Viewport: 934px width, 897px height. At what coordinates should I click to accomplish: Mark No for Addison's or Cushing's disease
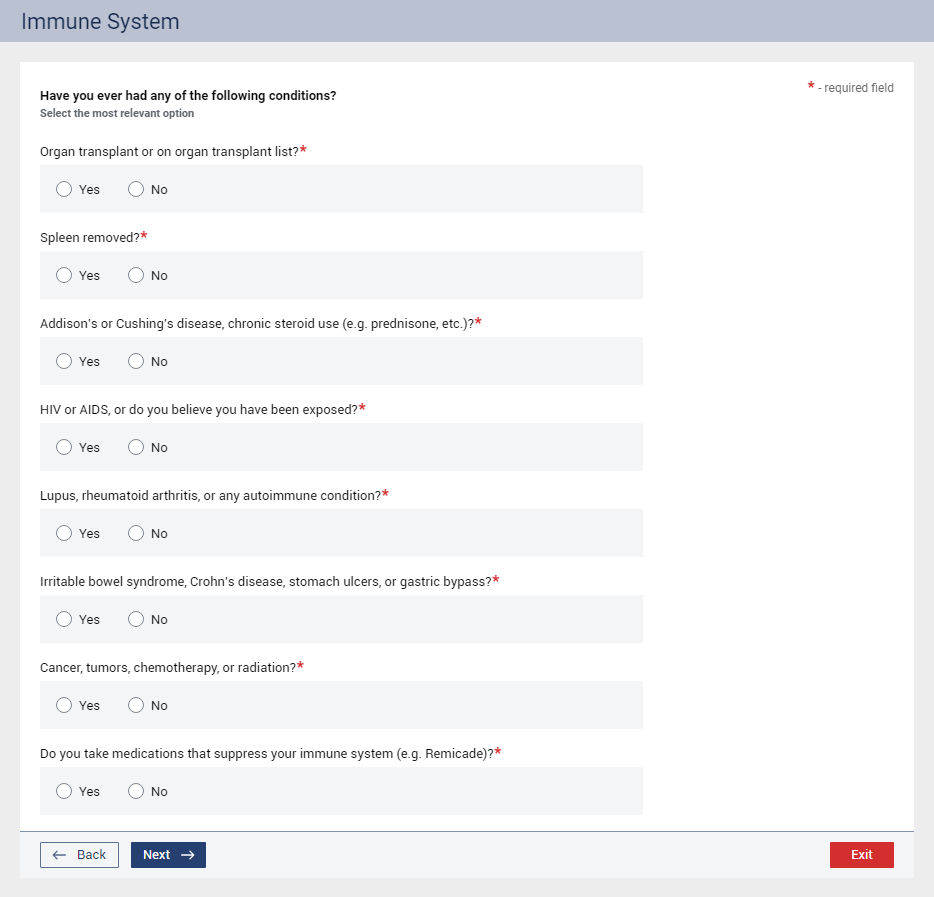(136, 361)
